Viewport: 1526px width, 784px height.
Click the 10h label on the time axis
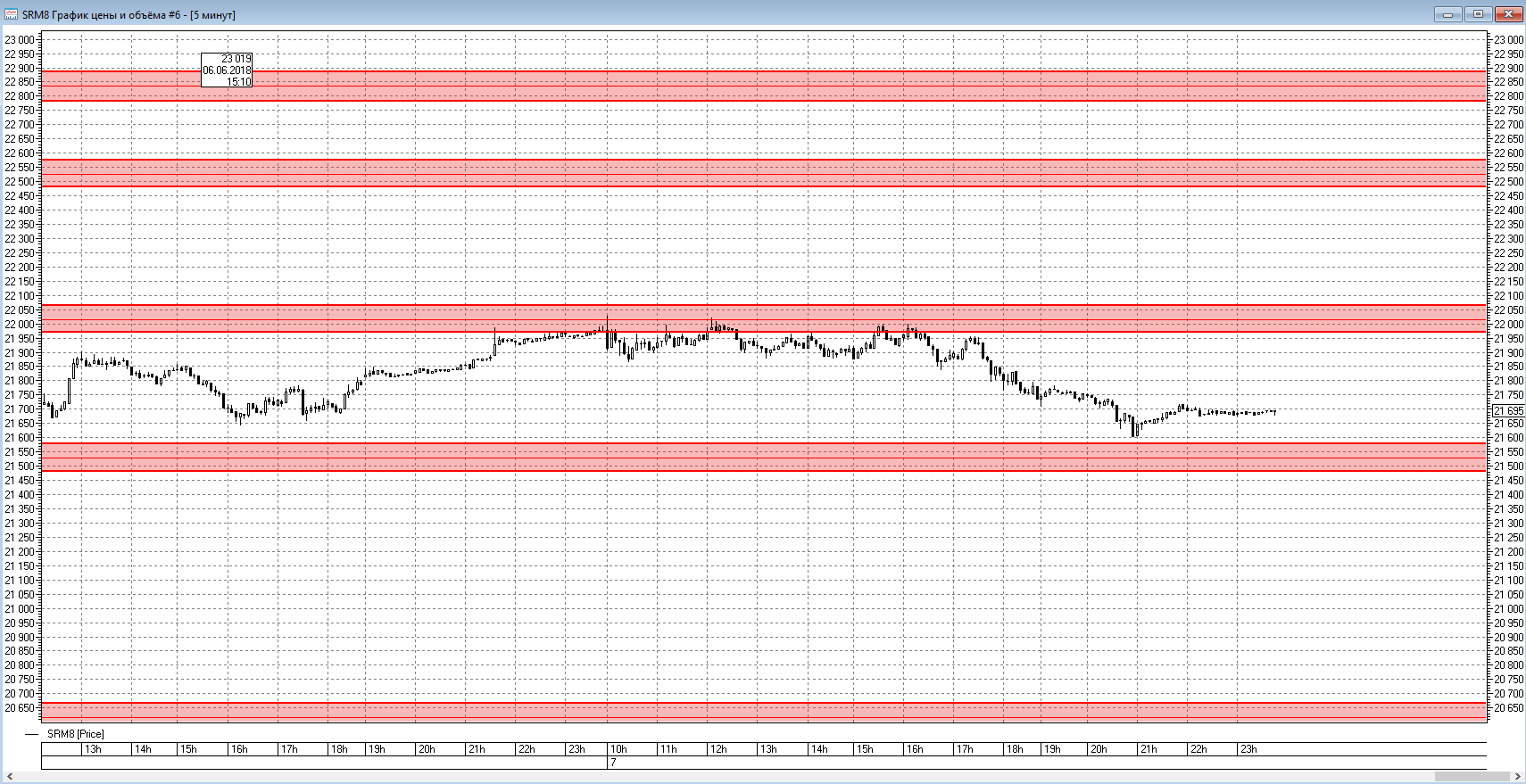(618, 749)
